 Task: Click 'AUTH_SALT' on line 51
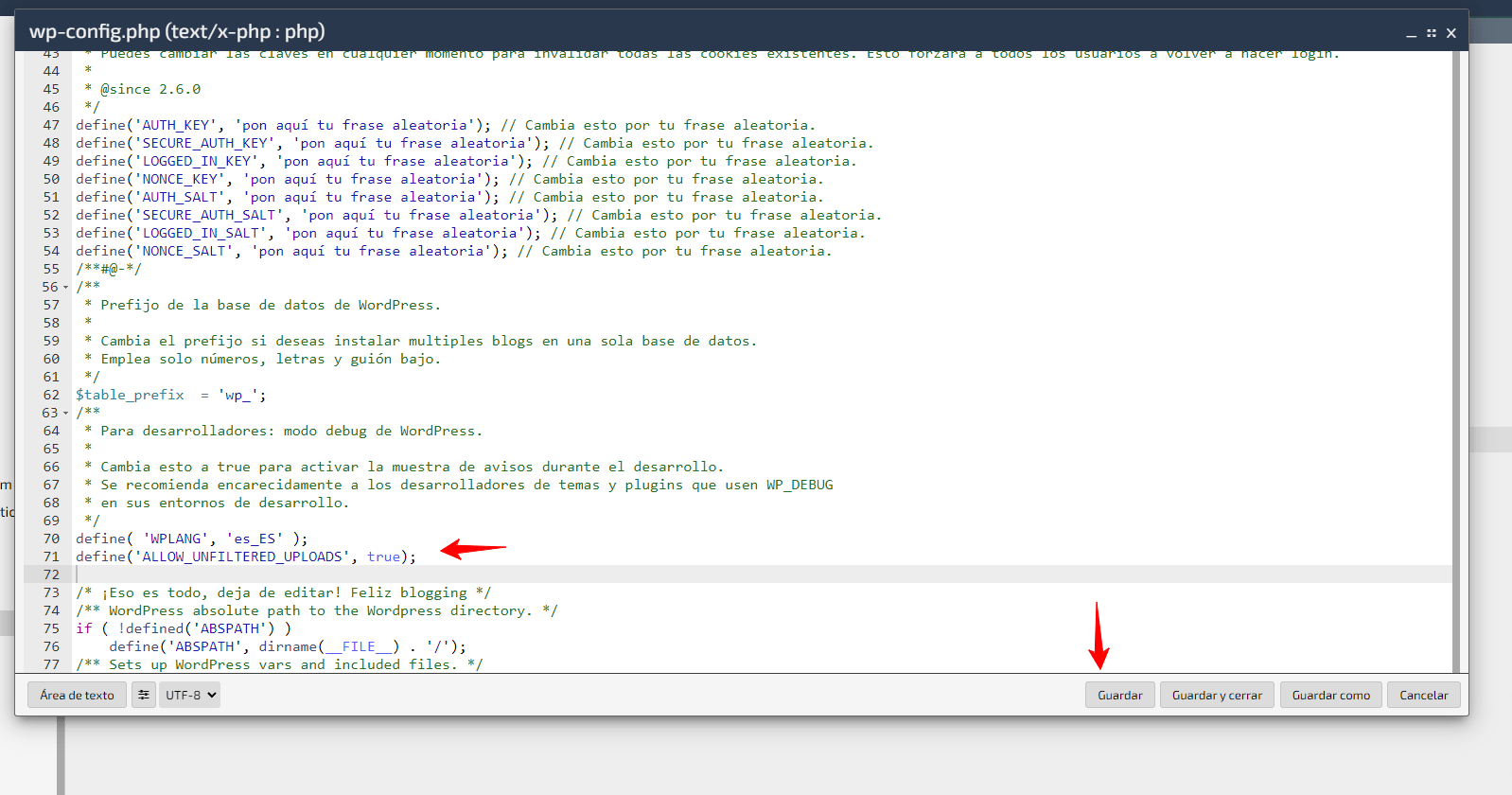point(180,197)
